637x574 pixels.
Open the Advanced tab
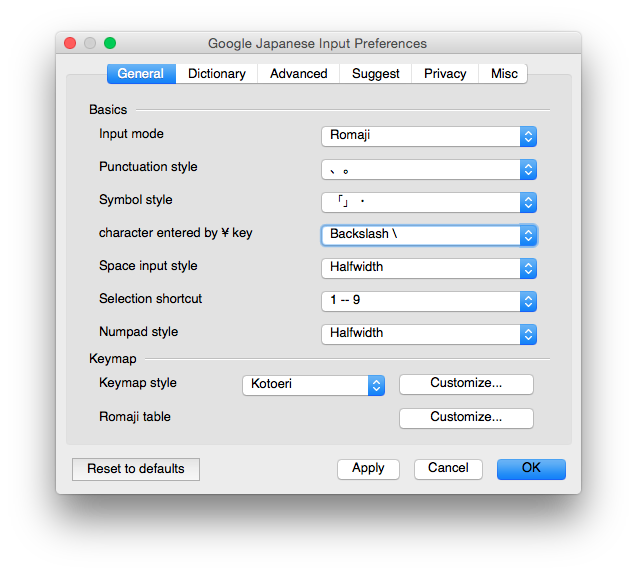(x=299, y=74)
